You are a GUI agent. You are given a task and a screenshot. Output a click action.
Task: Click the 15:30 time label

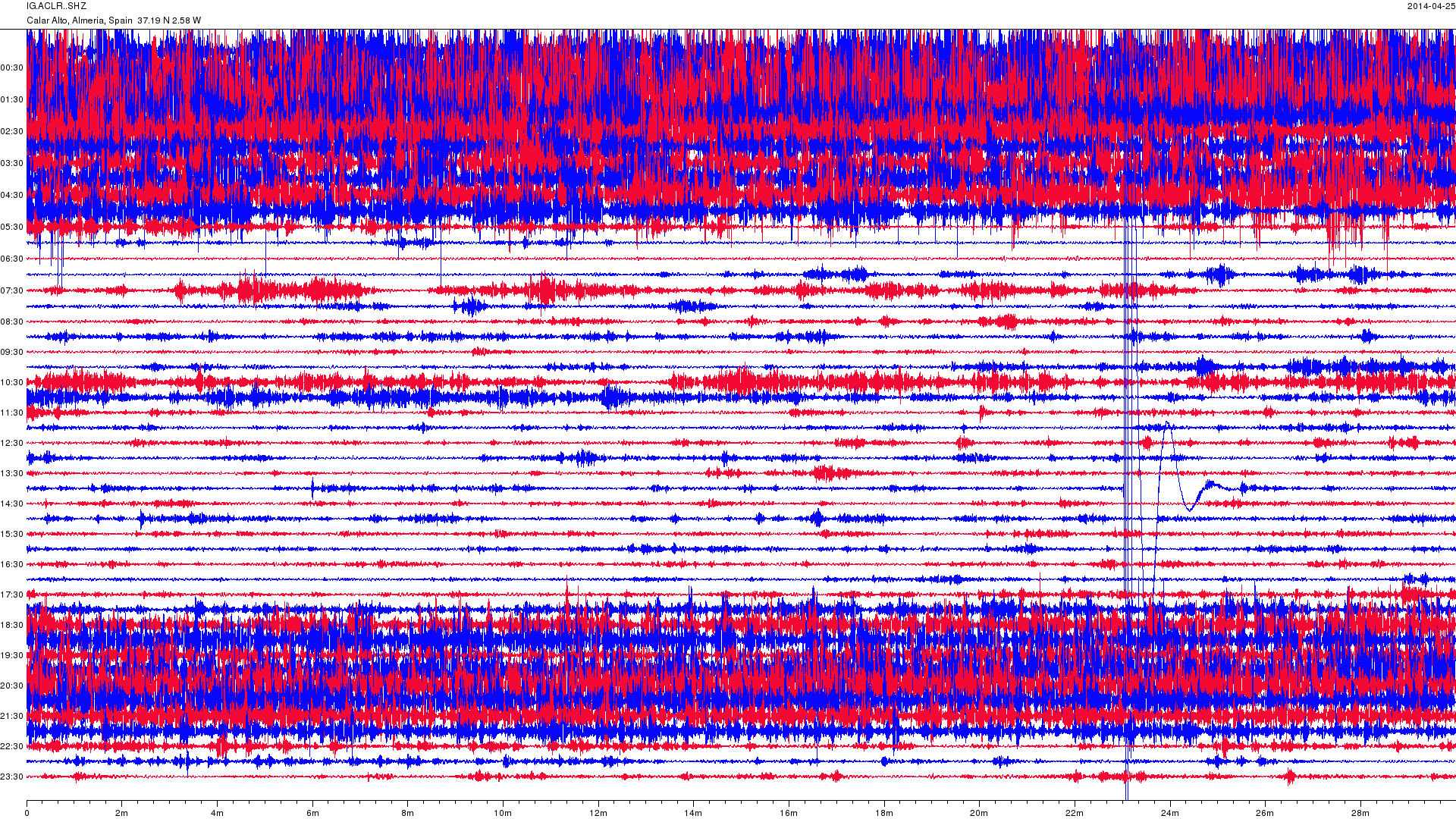tap(11, 535)
